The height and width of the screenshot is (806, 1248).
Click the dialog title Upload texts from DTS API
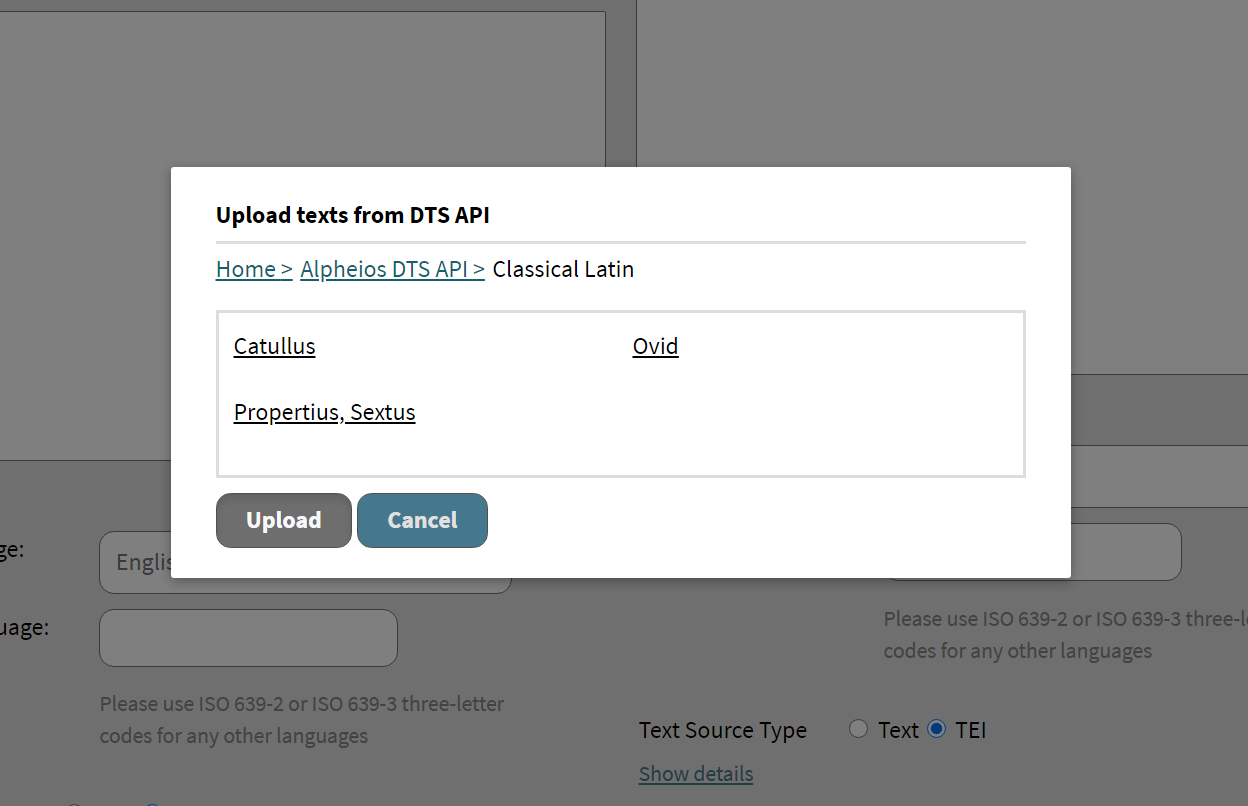tap(352, 215)
